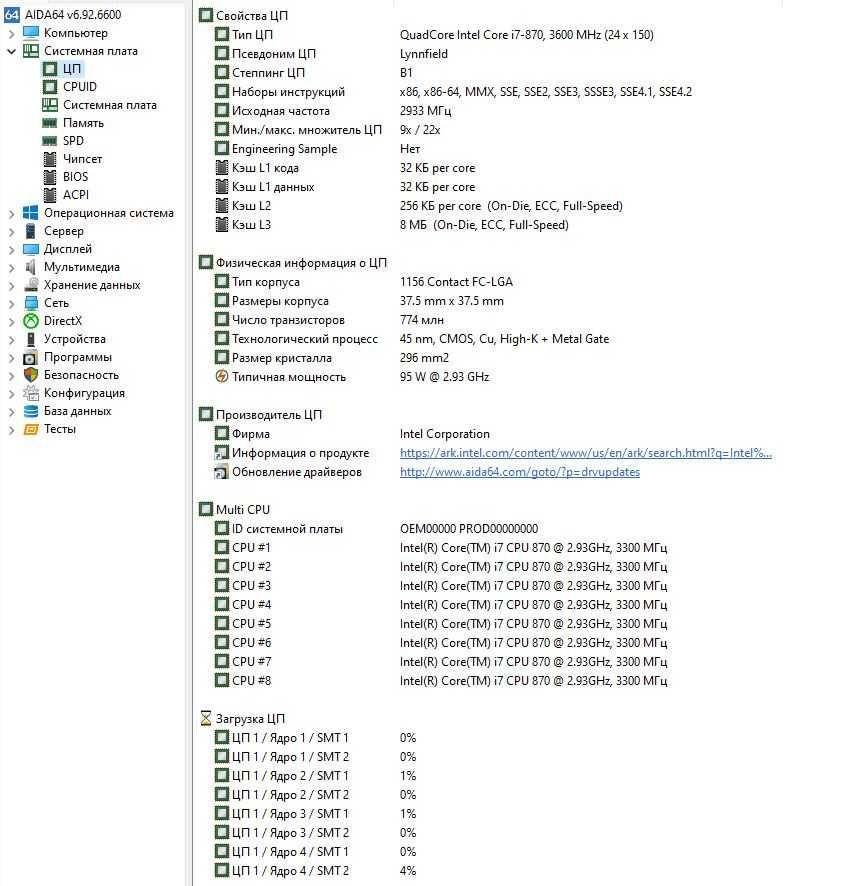The image size is (841, 886).
Task: Expand the Сеть tree node
Action: click(11, 304)
